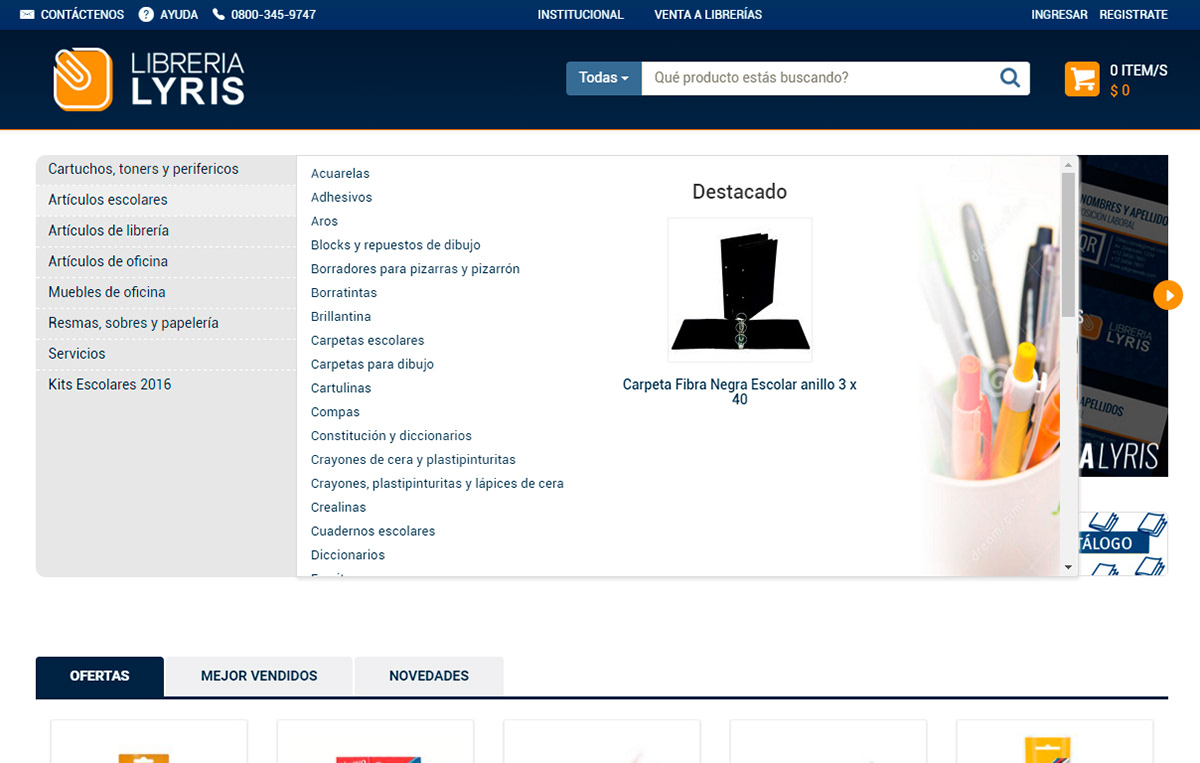Click the product search input field
The height and width of the screenshot is (763, 1200).
coord(815,78)
